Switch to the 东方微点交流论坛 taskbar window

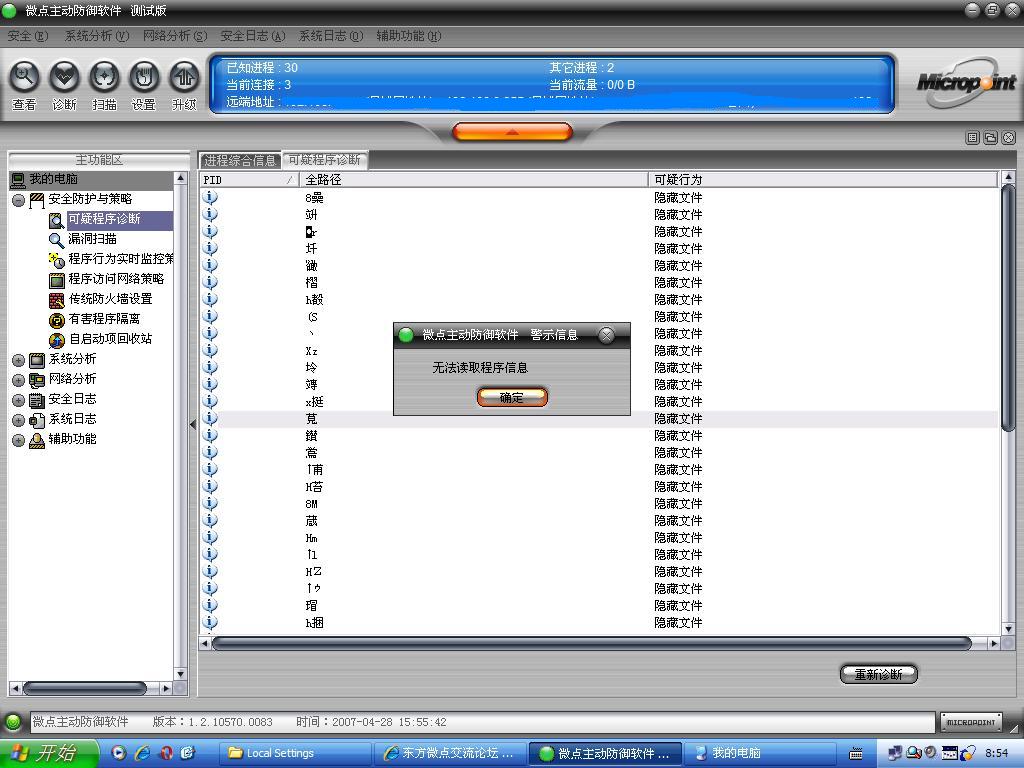click(450, 754)
